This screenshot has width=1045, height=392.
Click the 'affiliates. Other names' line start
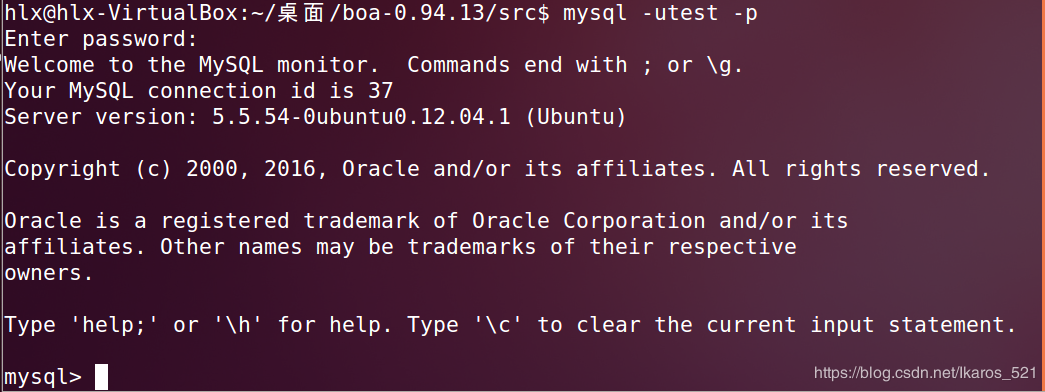tap(153, 247)
